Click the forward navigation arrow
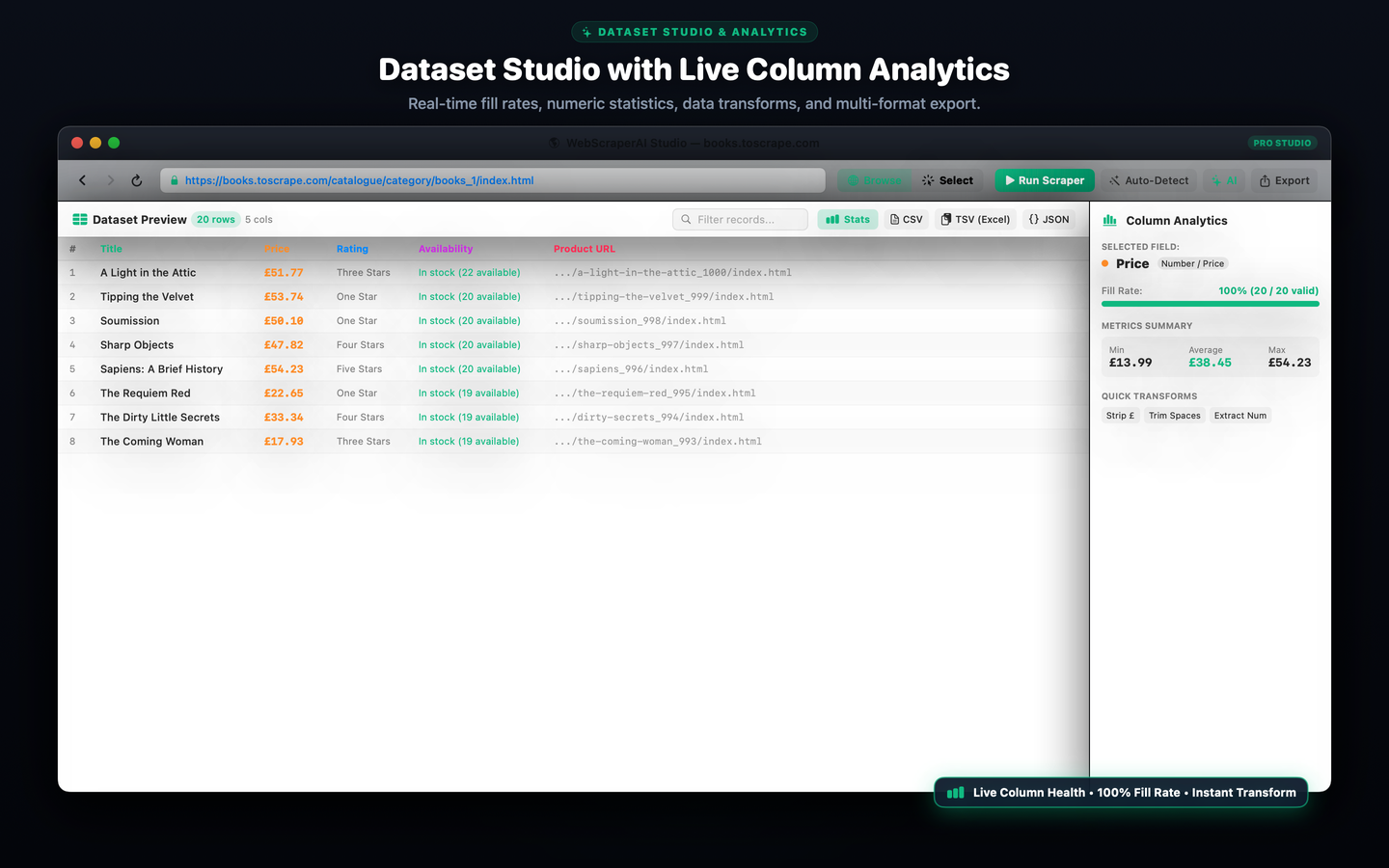This screenshot has height=868, width=1389. 110,180
